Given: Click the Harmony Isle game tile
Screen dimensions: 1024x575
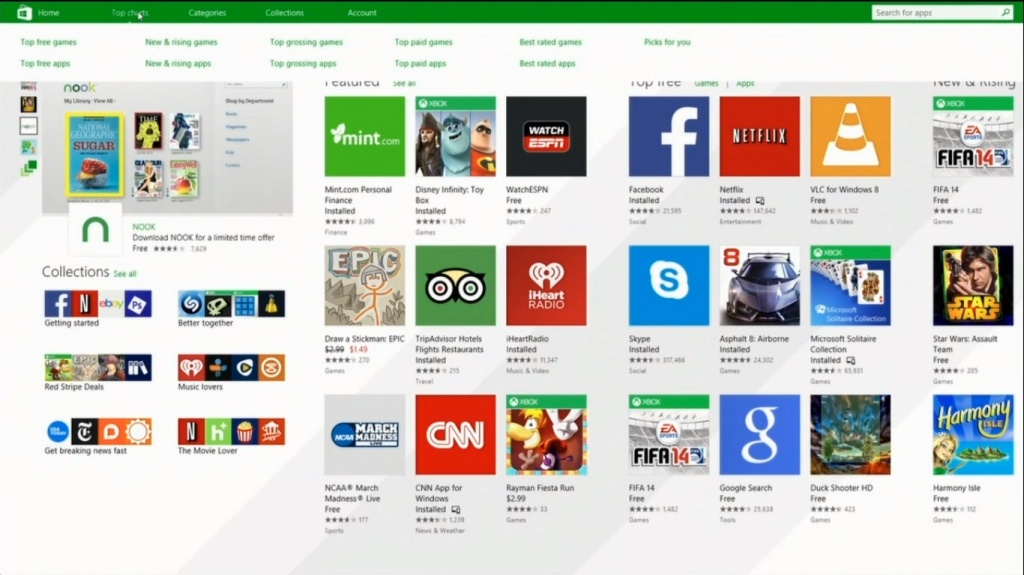Looking at the screenshot, I should coord(973,435).
